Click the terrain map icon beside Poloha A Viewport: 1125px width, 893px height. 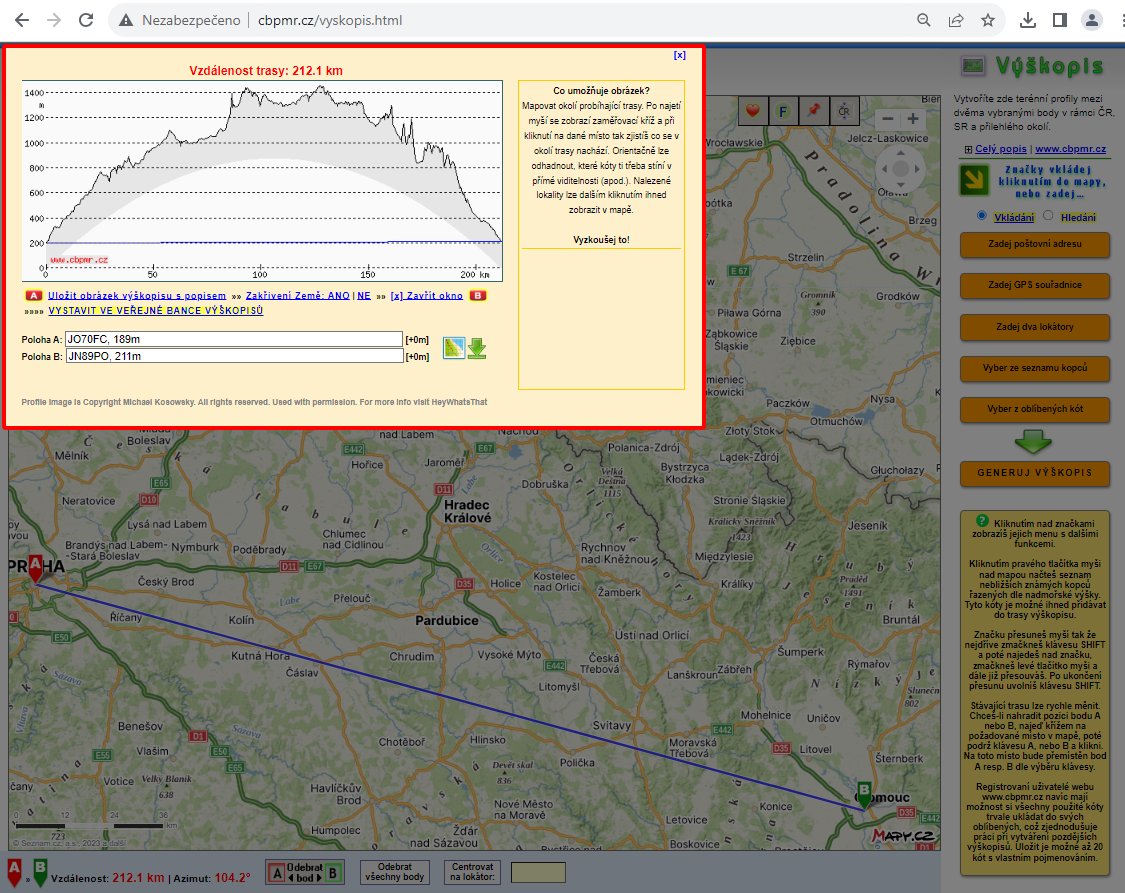click(453, 347)
